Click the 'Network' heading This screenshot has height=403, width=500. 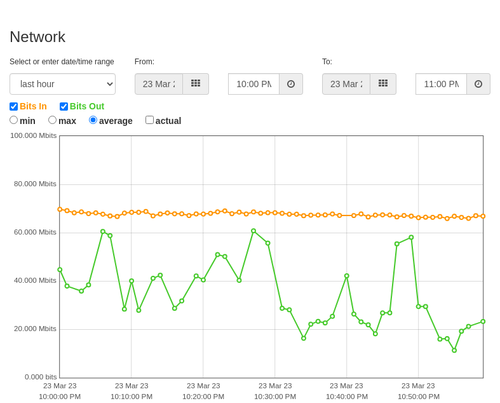(38, 37)
